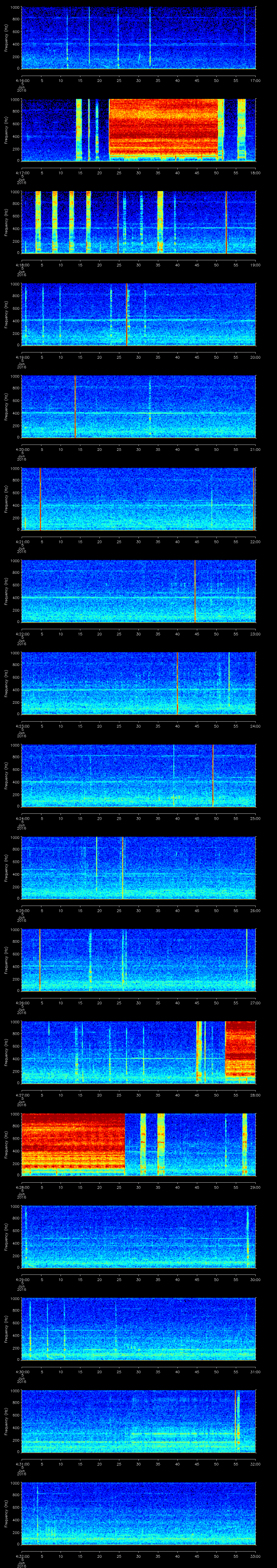The width and height of the screenshot is (277, 1568).
Task: Click the spectrogram panel starting at 4:22:00
Action: [138, 592]
